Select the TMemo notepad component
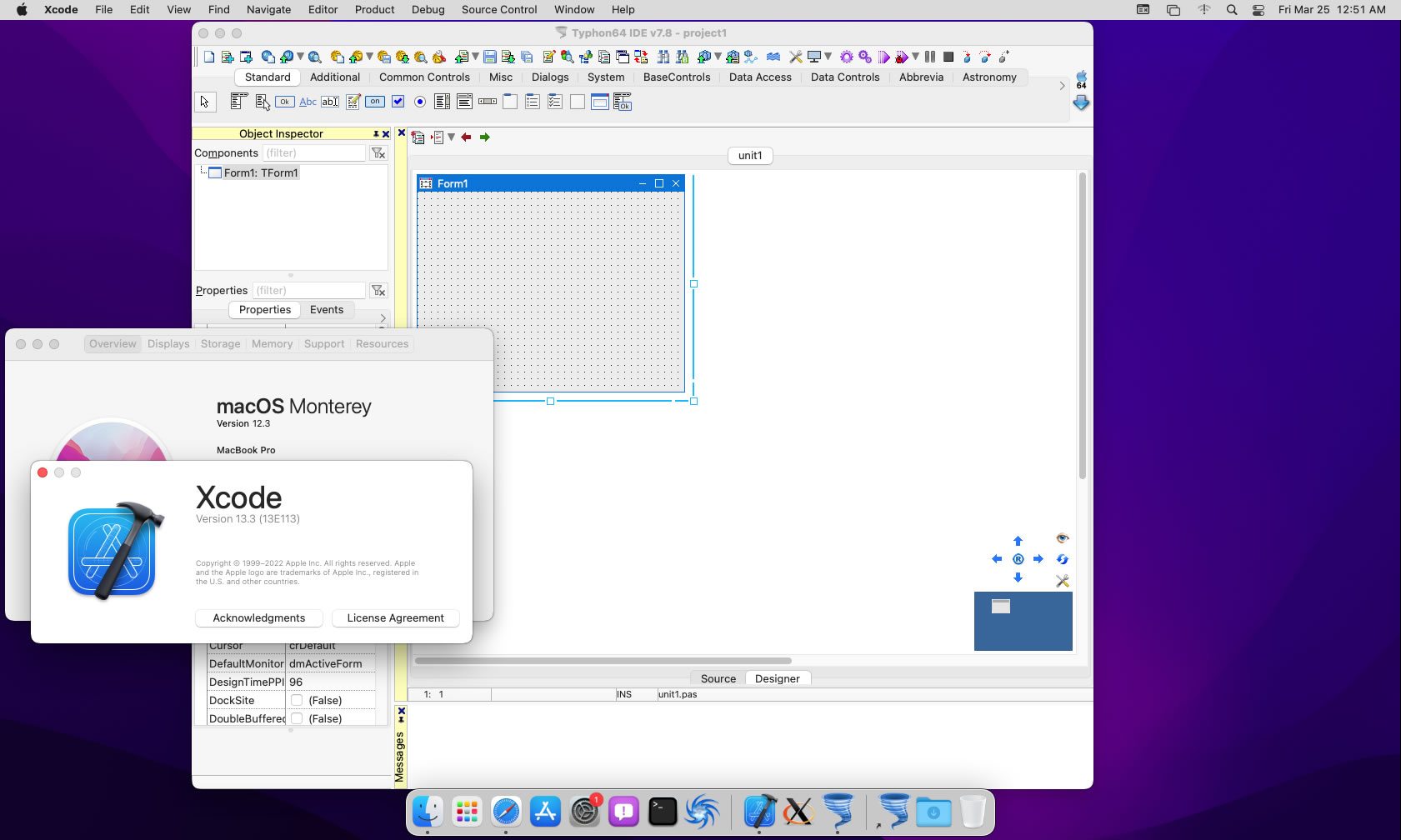1401x840 pixels. [x=353, y=102]
